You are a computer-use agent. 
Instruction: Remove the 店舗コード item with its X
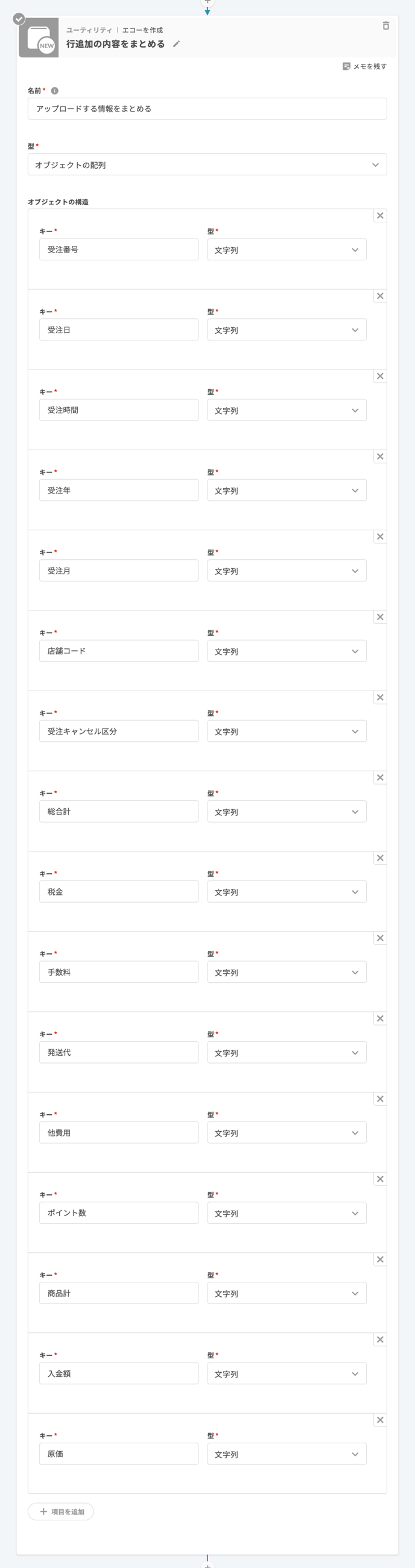380,617
